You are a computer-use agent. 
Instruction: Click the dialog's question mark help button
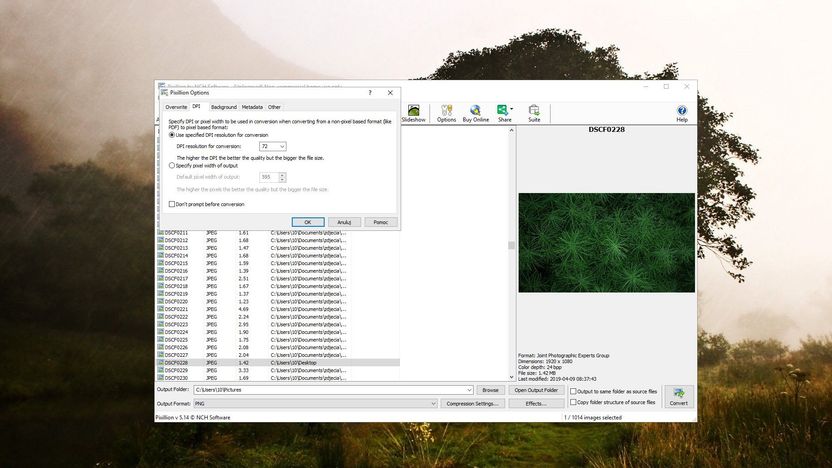point(370,92)
